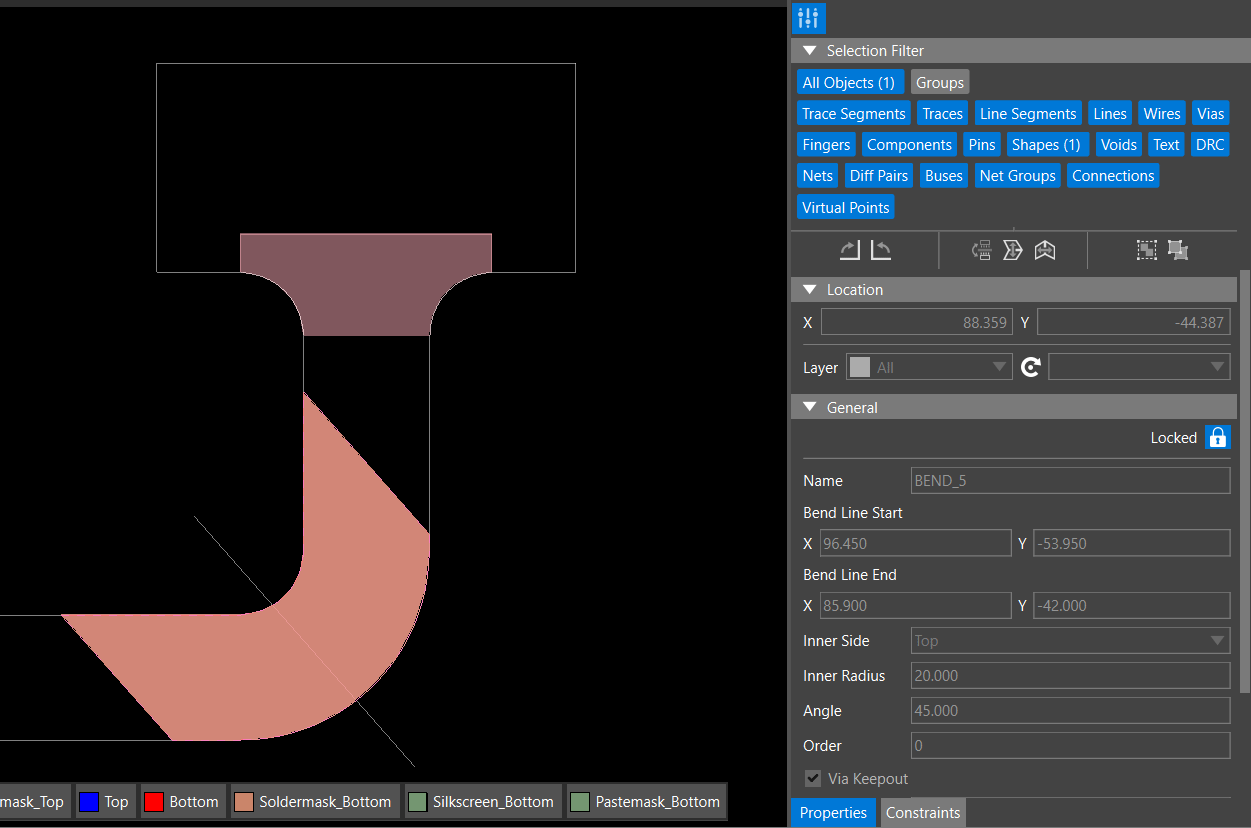Click the rotate counterclockwise icon
Screen dimensions: 1251x828
881,250
